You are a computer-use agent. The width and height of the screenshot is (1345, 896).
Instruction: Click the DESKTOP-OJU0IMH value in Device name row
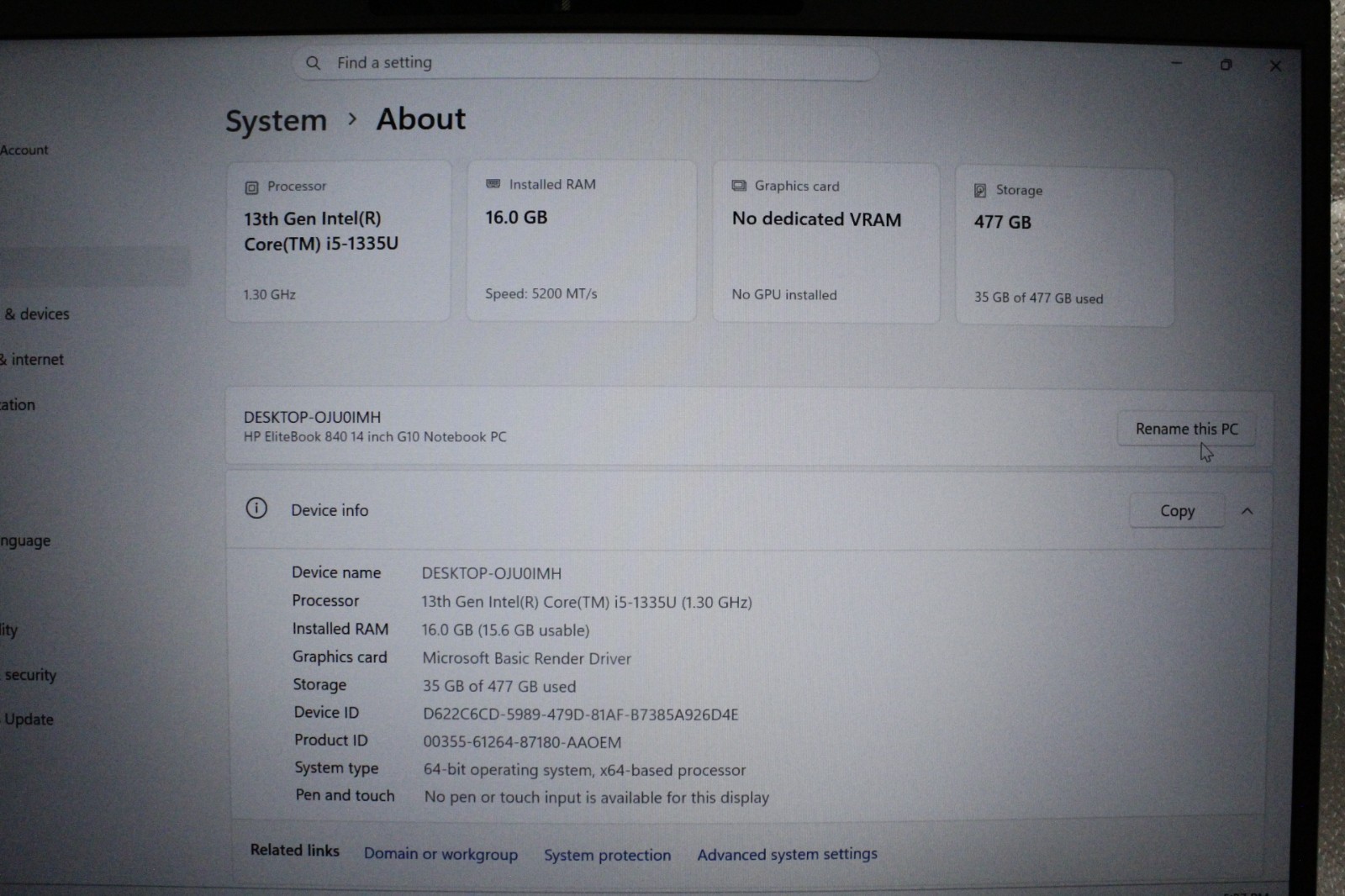(x=491, y=573)
